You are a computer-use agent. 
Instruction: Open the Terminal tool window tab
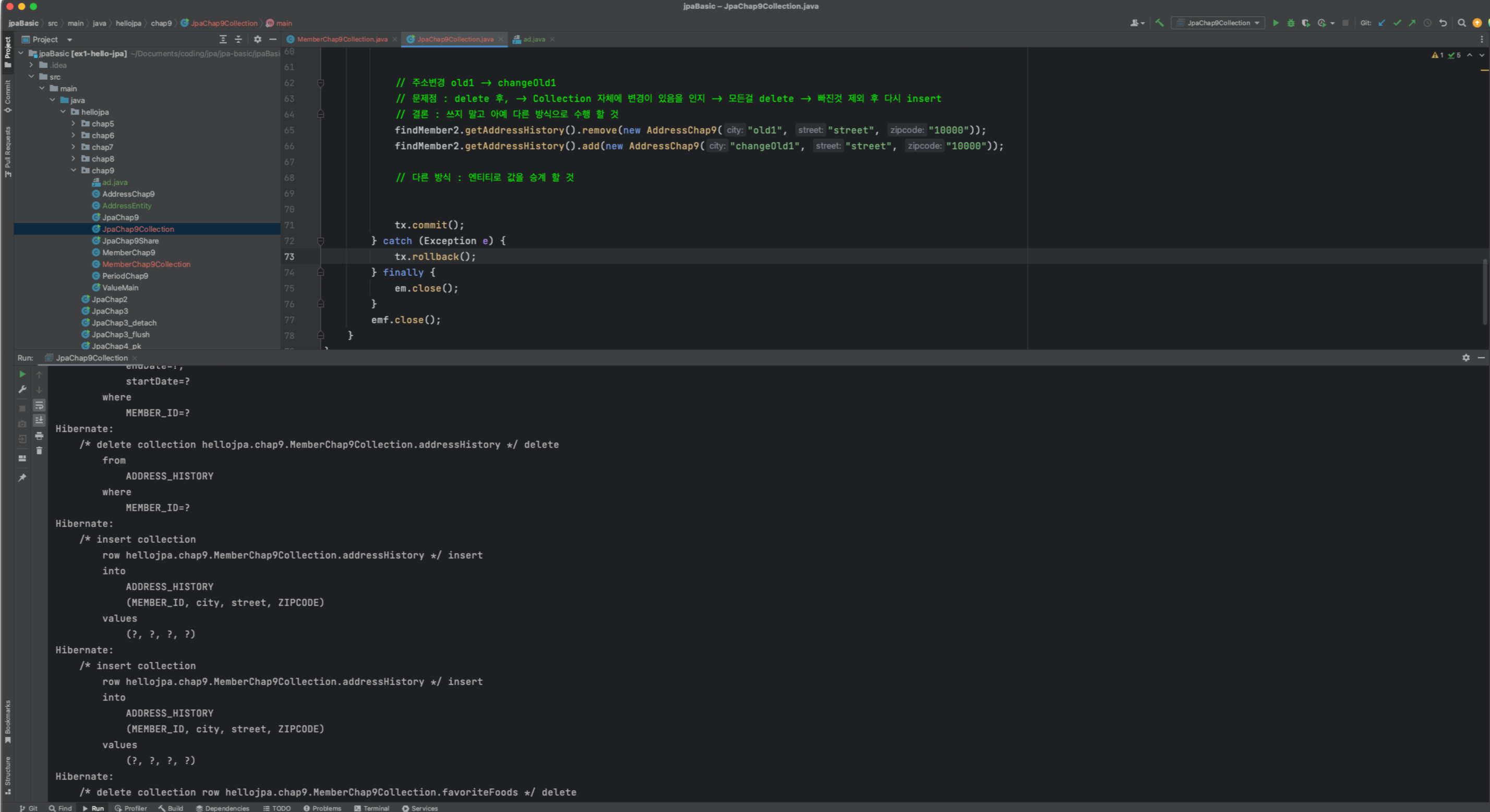371,808
